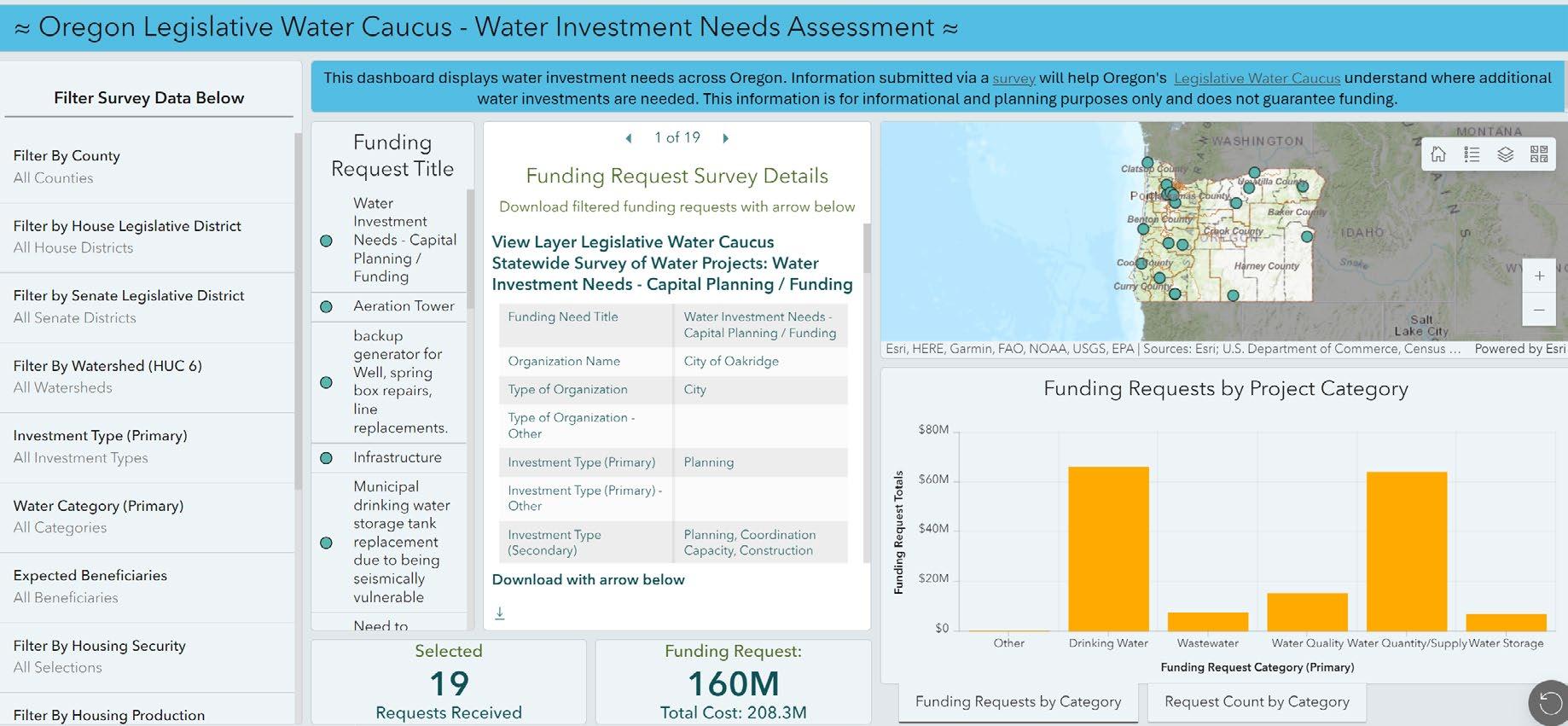Image resolution: width=1568 pixels, height=726 pixels.
Task: Open the map layers list icon
Action: (x=1506, y=154)
